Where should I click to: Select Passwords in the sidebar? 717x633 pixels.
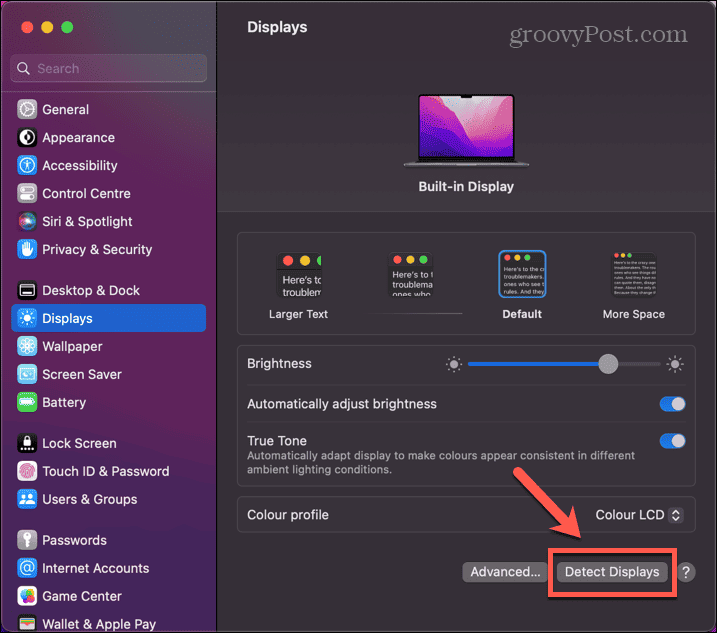108,540
